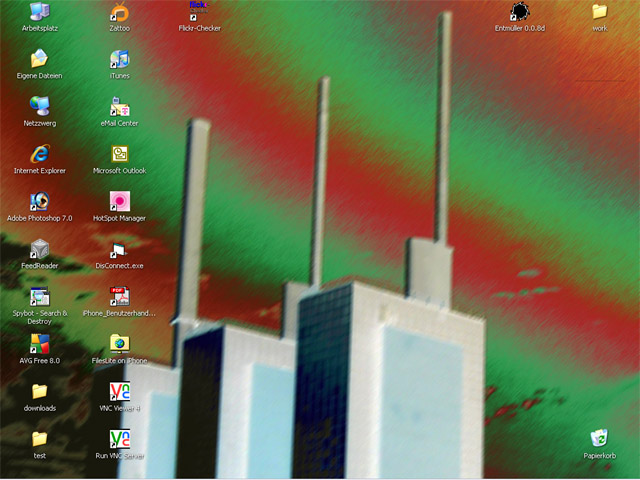Image resolution: width=640 pixels, height=480 pixels.
Task: Click the FeedReader desktop icon
Action: point(40,249)
